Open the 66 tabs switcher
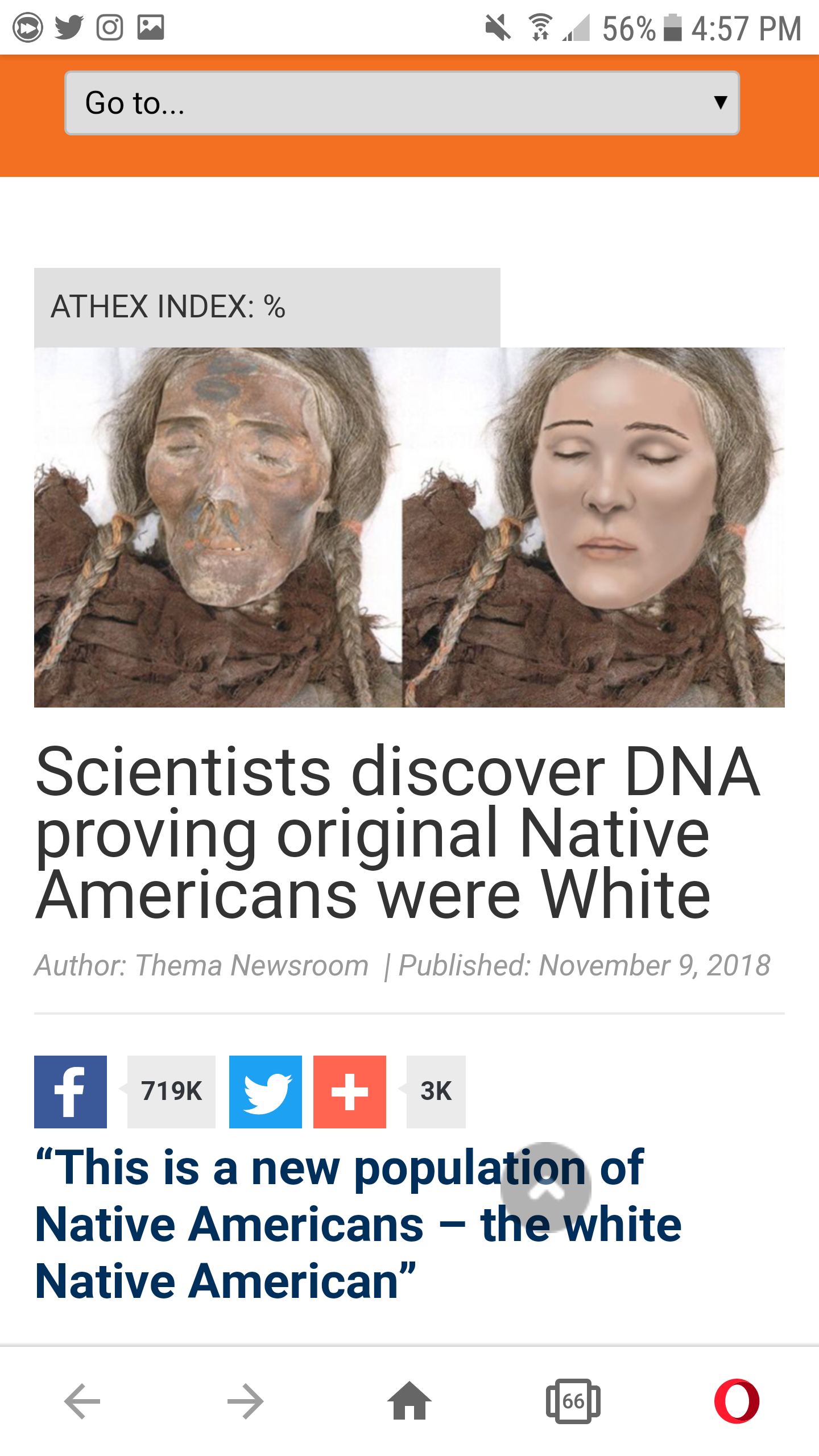The height and width of the screenshot is (1456, 819). (x=573, y=1401)
